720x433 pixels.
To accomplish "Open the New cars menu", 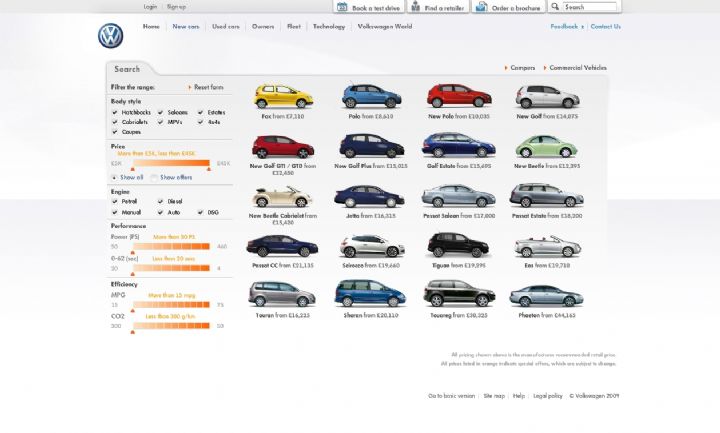I will [x=186, y=27].
